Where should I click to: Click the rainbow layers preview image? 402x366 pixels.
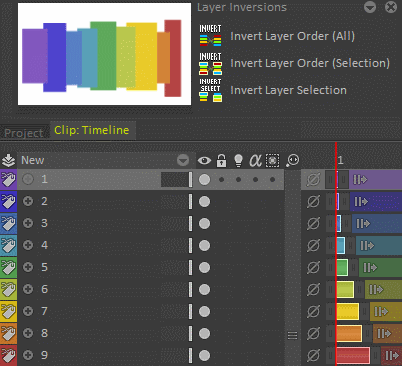104,54
